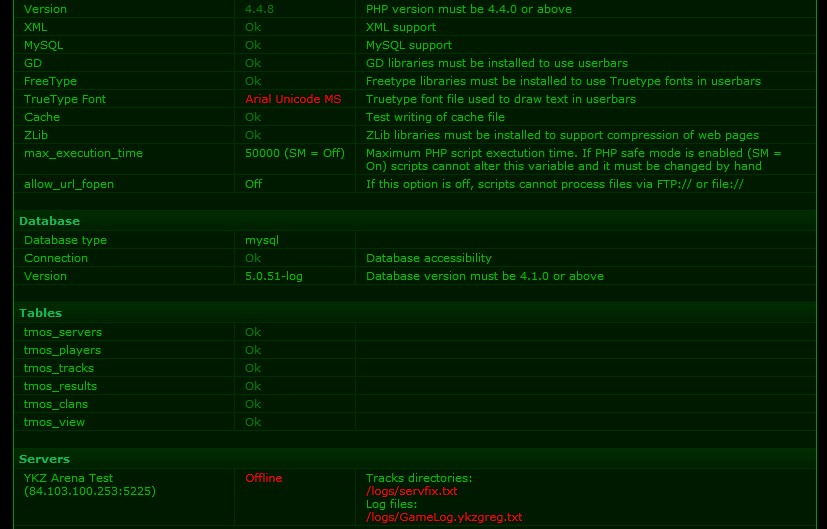Click the Database version must be 4.1.0 text

pyautogui.click(x=485, y=276)
